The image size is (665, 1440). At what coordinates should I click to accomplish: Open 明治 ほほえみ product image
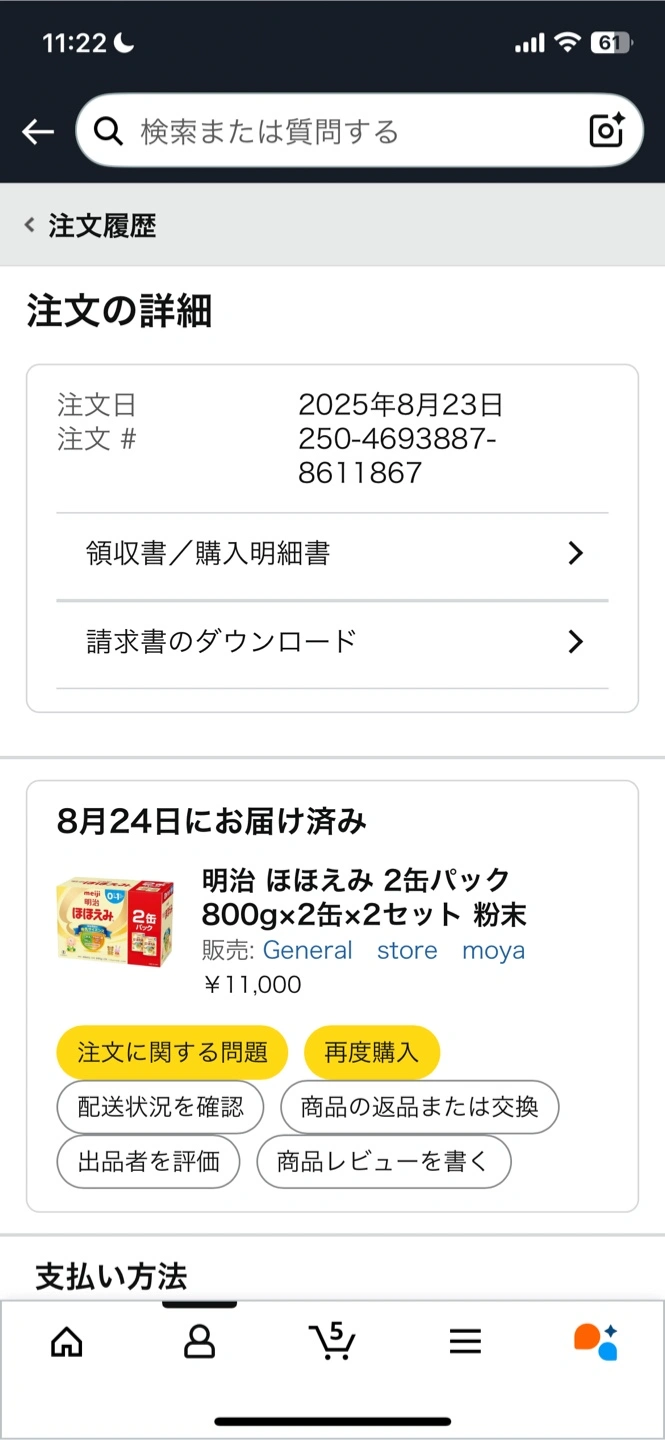[x=115, y=921]
